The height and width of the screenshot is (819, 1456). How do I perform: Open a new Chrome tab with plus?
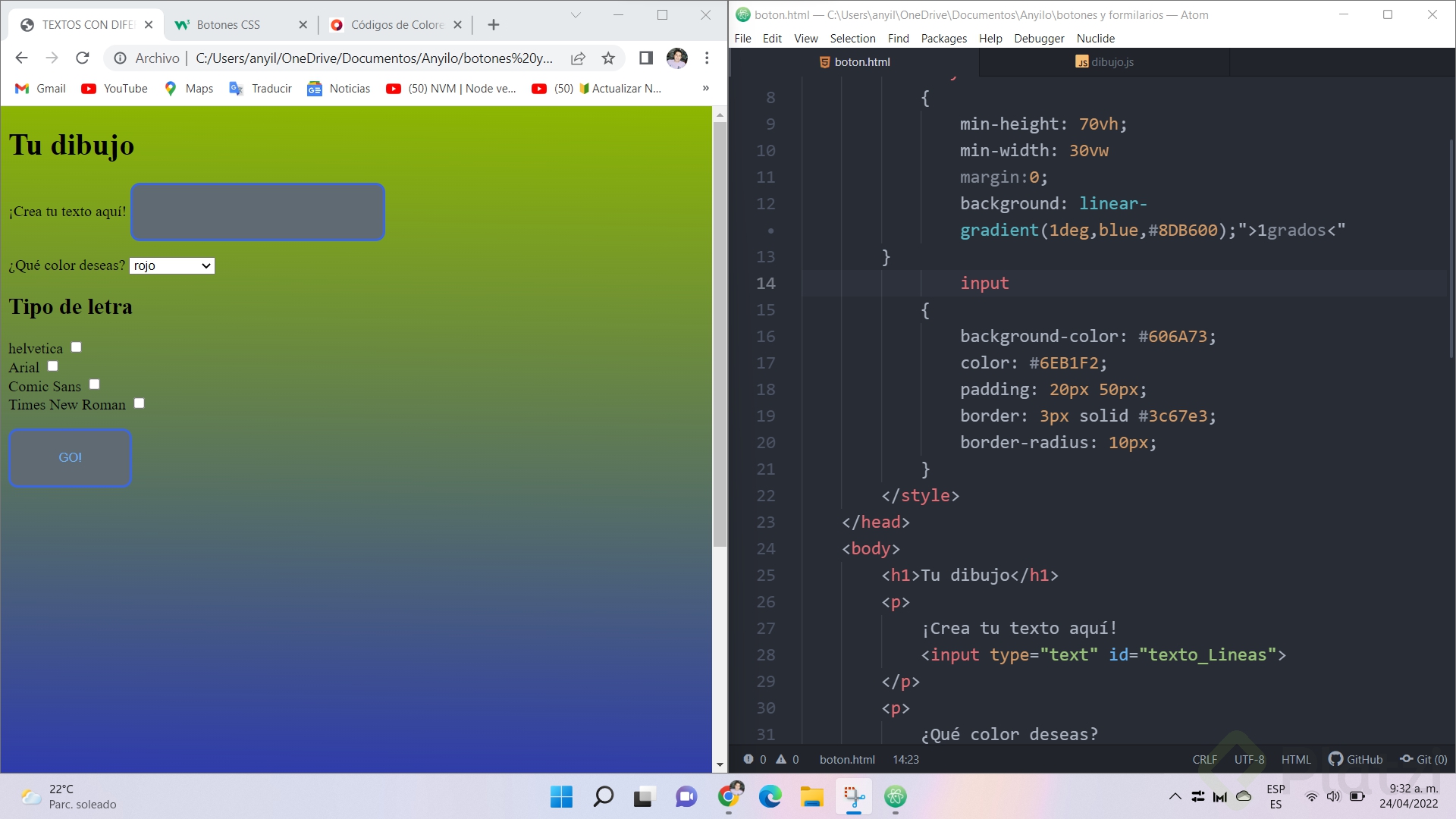pos(494,24)
